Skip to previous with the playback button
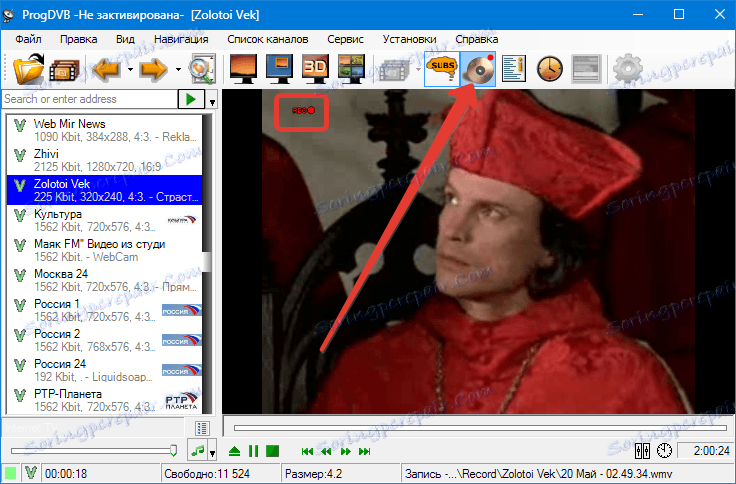This screenshot has width=736, height=484. 307,452
